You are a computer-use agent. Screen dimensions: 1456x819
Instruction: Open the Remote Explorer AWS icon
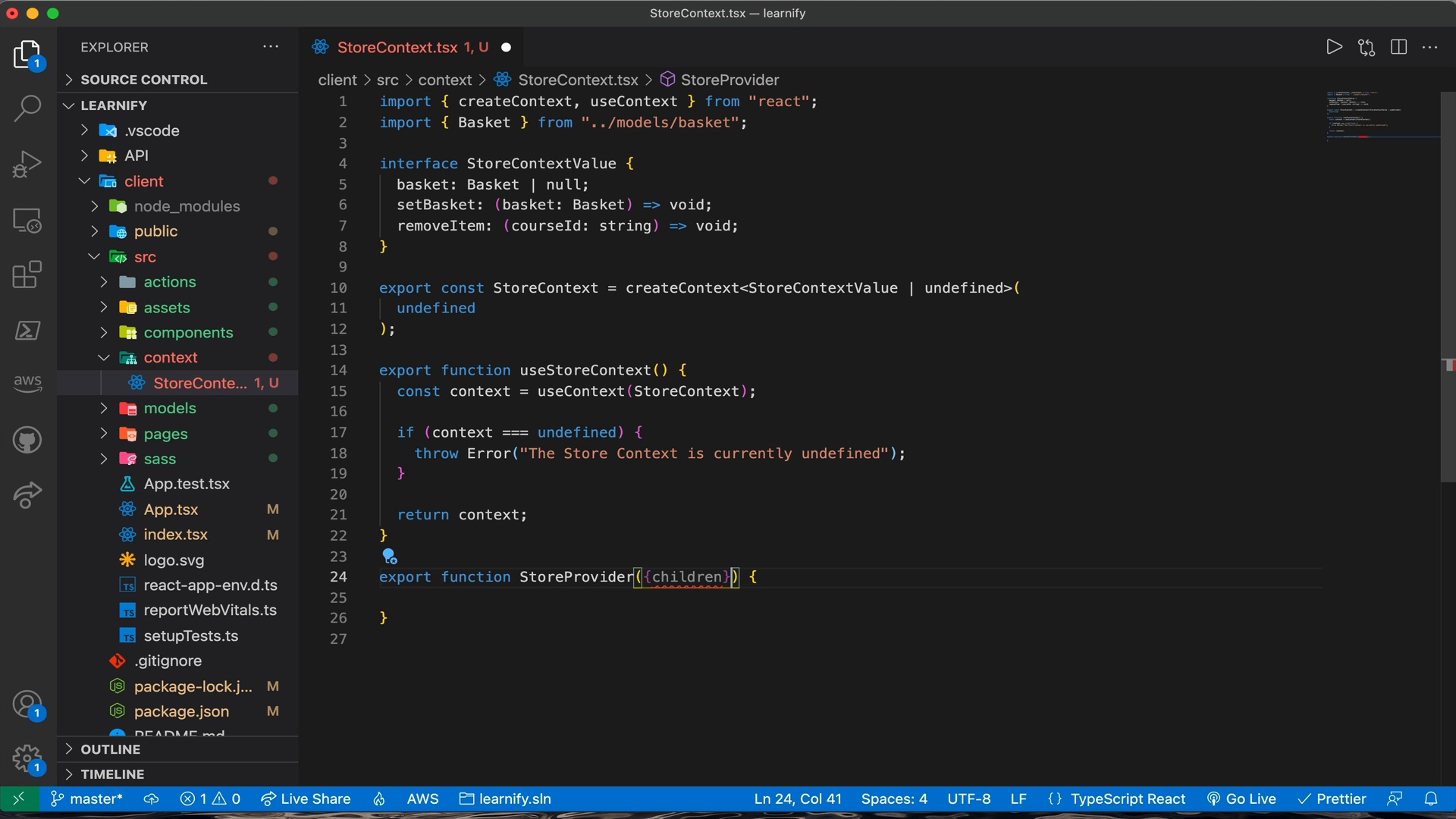click(27, 383)
